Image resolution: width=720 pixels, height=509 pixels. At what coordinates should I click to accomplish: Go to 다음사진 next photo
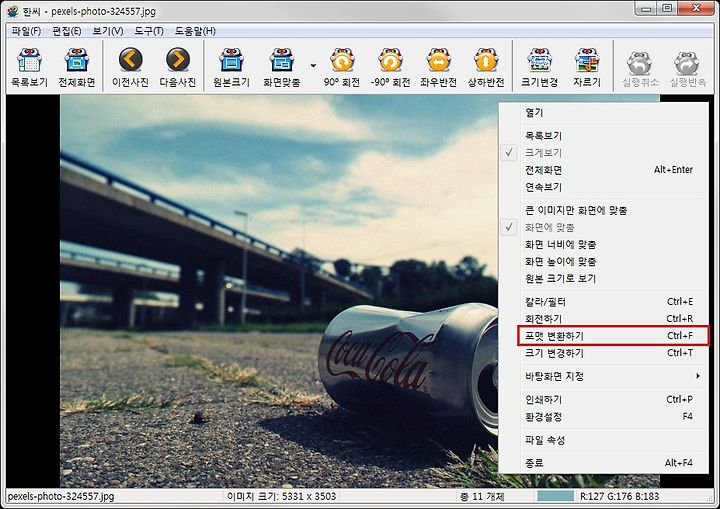pyautogui.click(x=178, y=67)
